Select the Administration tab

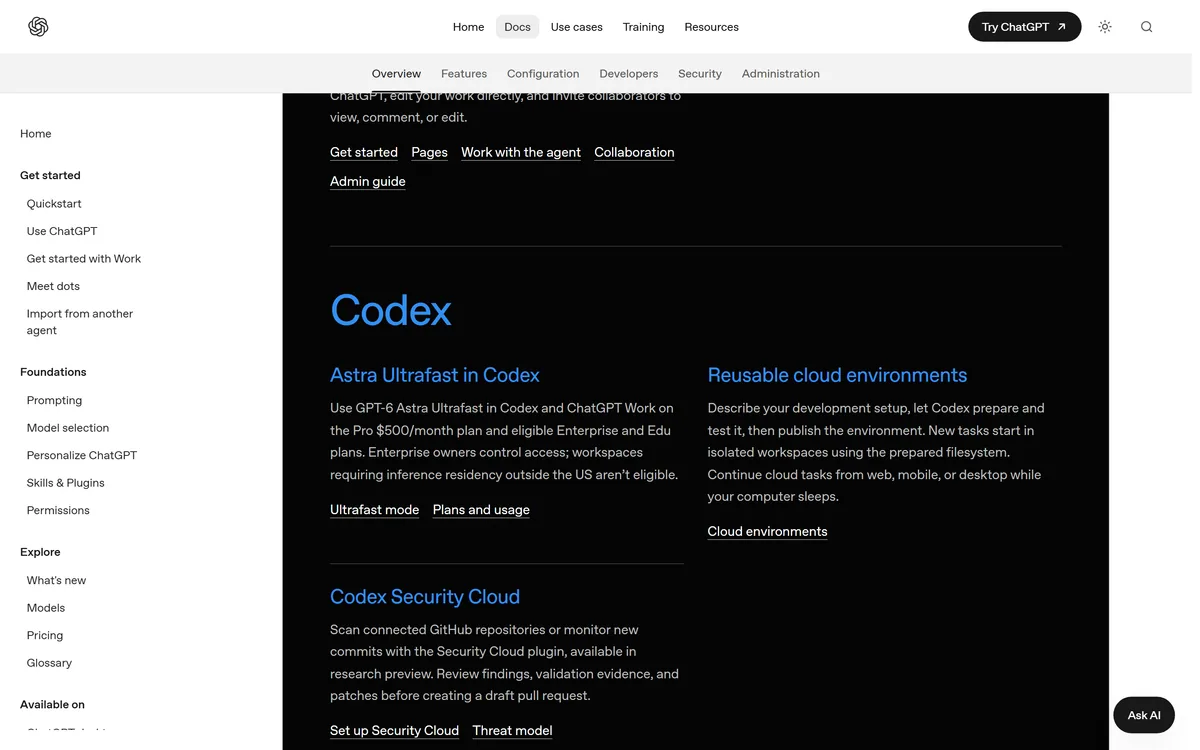(781, 74)
